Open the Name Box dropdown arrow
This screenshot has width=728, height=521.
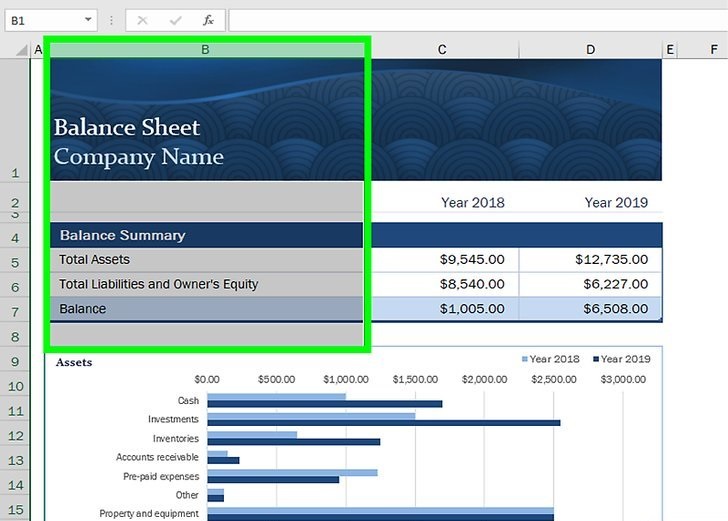88,20
